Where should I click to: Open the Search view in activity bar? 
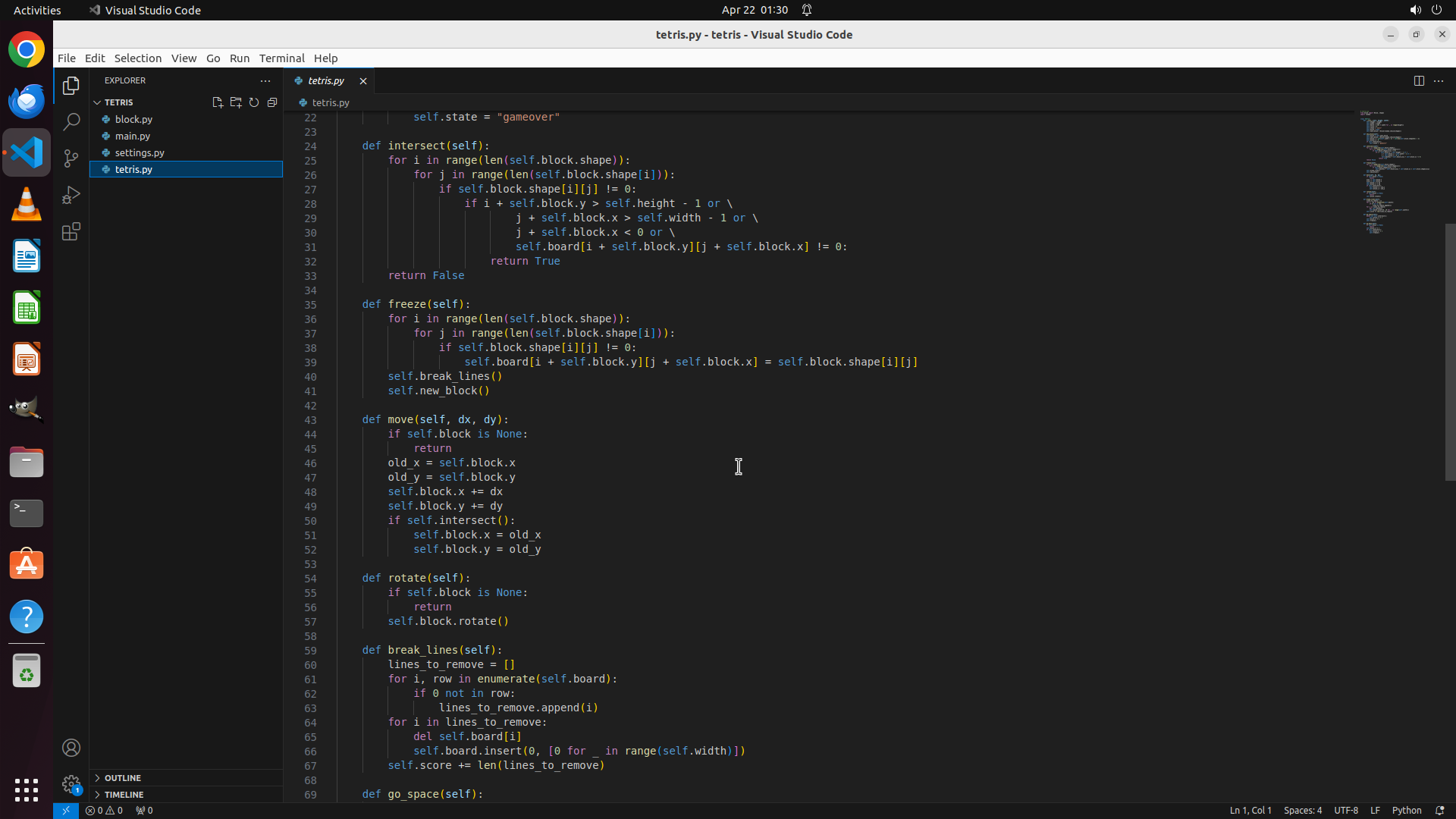click(x=71, y=121)
